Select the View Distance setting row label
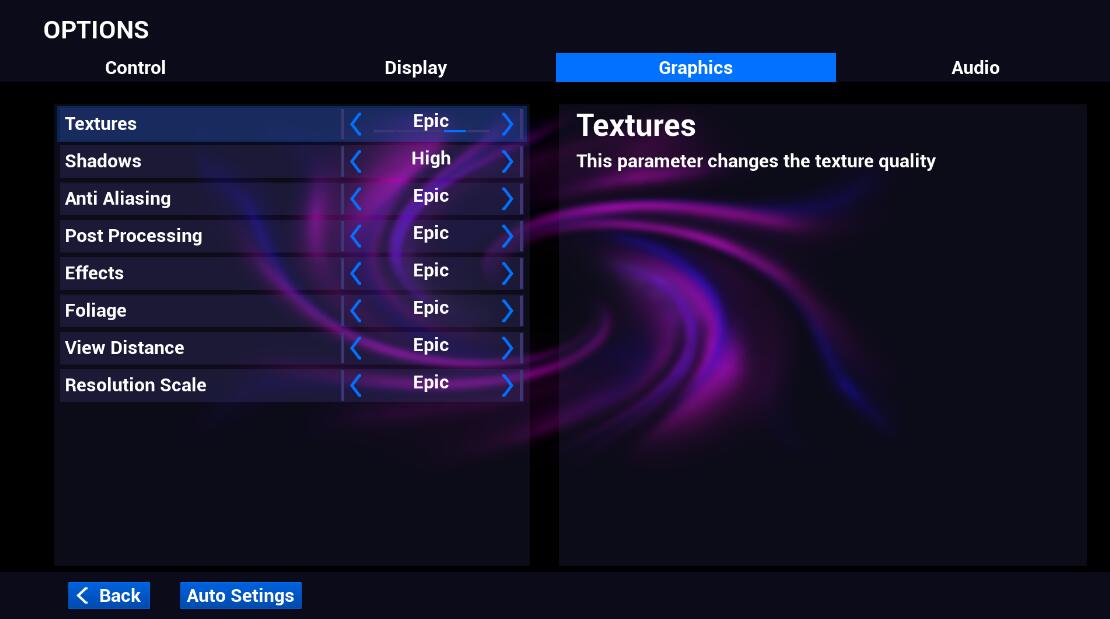The height and width of the screenshot is (619, 1110). [x=125, y=348]
